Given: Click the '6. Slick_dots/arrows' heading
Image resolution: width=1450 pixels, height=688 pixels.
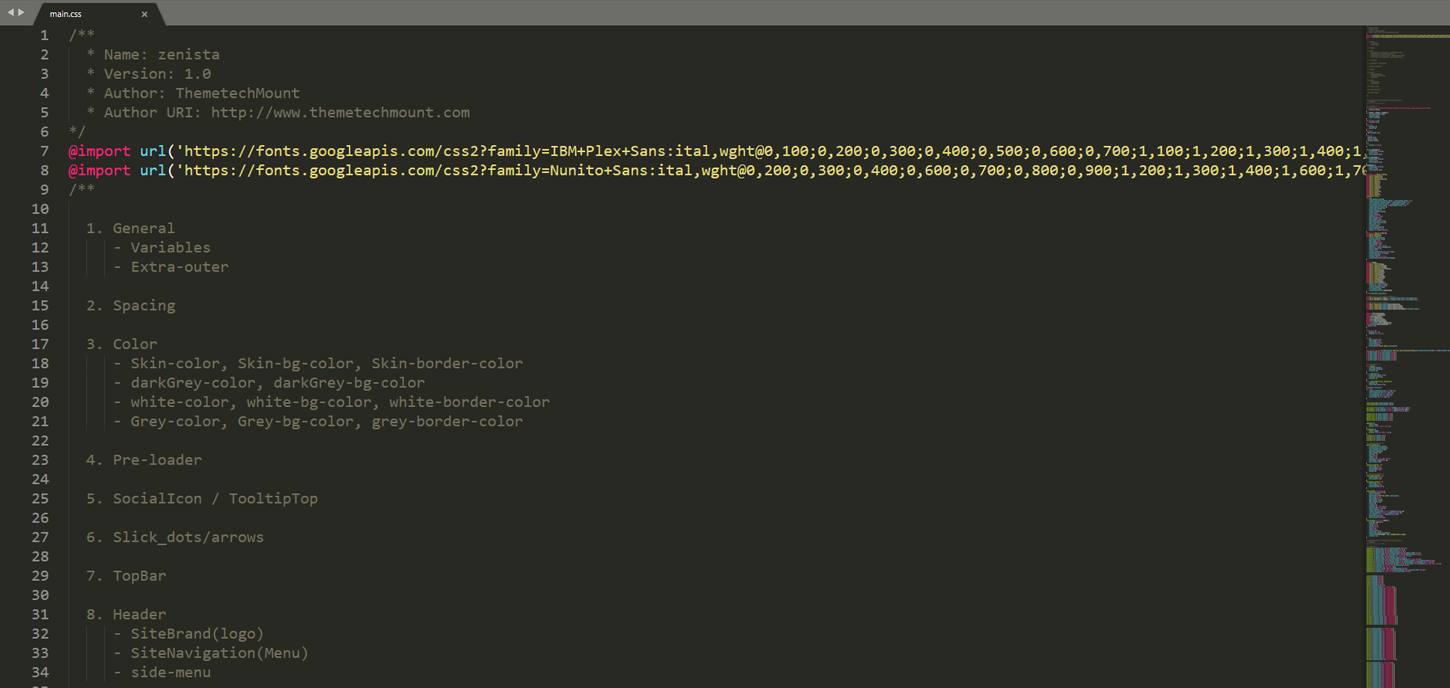Looking at the screenshot, I should tap(175, 537).
